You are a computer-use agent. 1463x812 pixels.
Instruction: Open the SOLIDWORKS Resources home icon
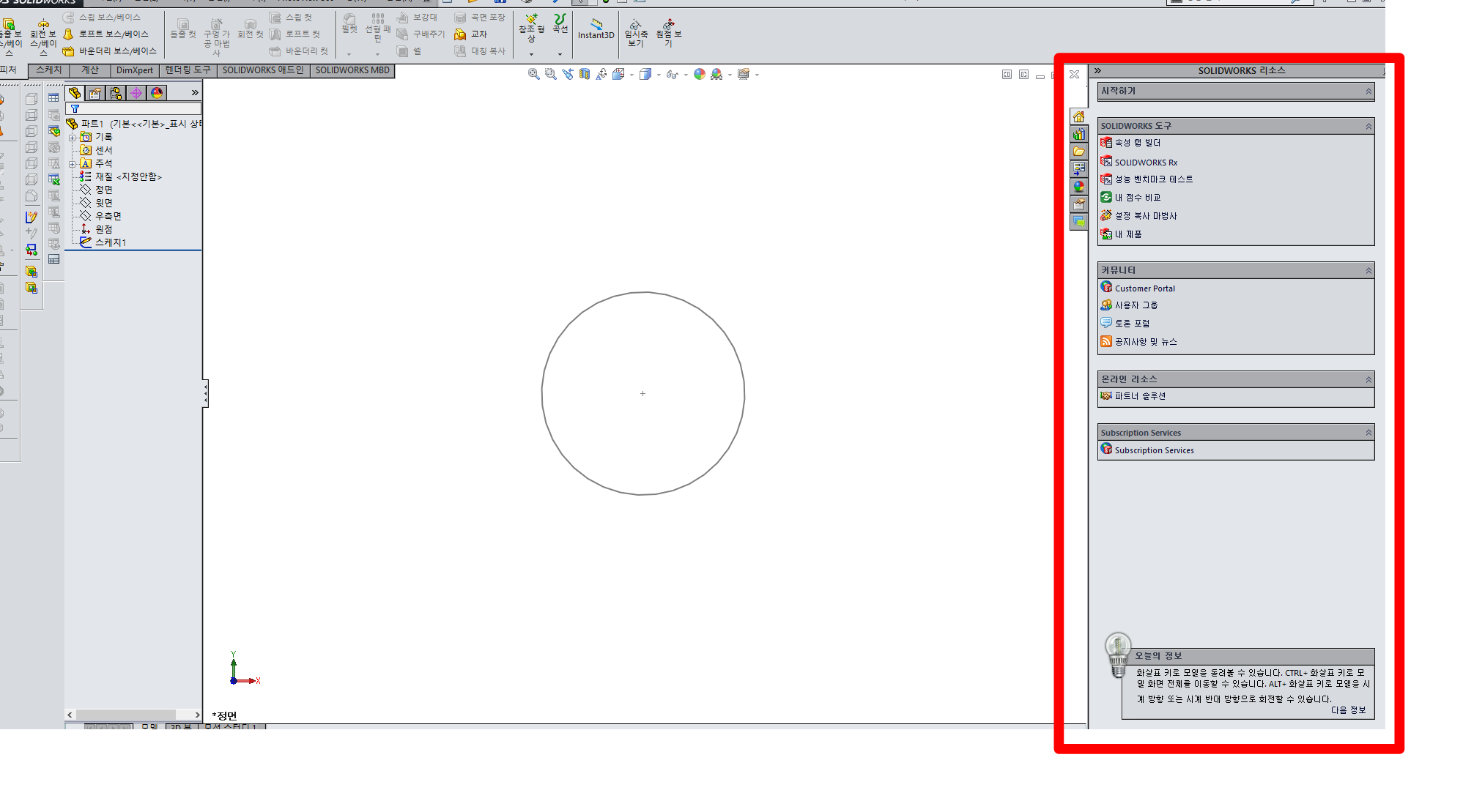tap(1078, 117)
